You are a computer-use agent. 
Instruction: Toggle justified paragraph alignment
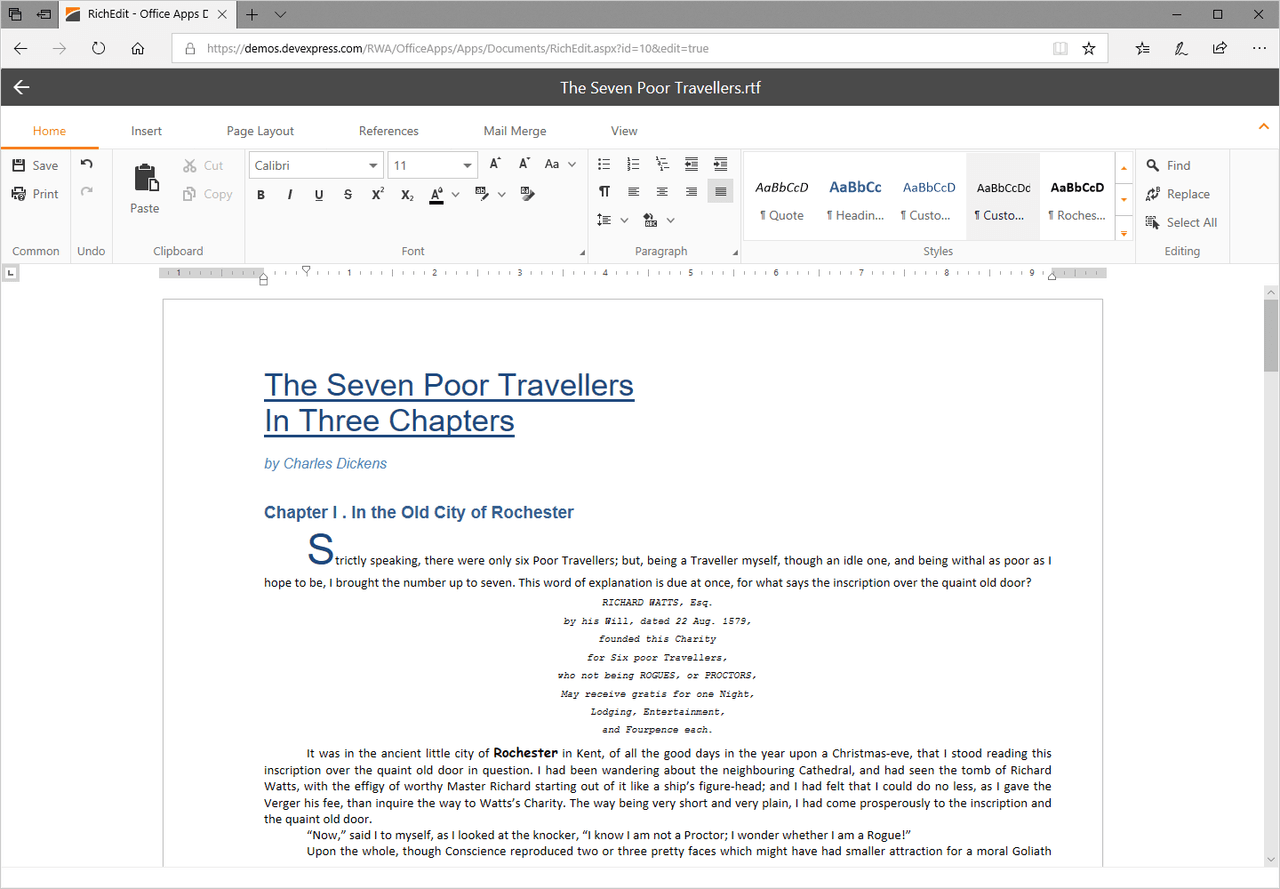pyautogui.click(x=720, y=191)
